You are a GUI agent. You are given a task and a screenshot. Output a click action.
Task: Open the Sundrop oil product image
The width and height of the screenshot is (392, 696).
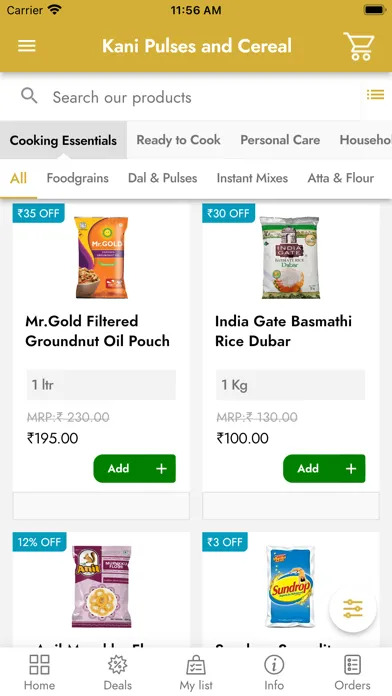290,585
